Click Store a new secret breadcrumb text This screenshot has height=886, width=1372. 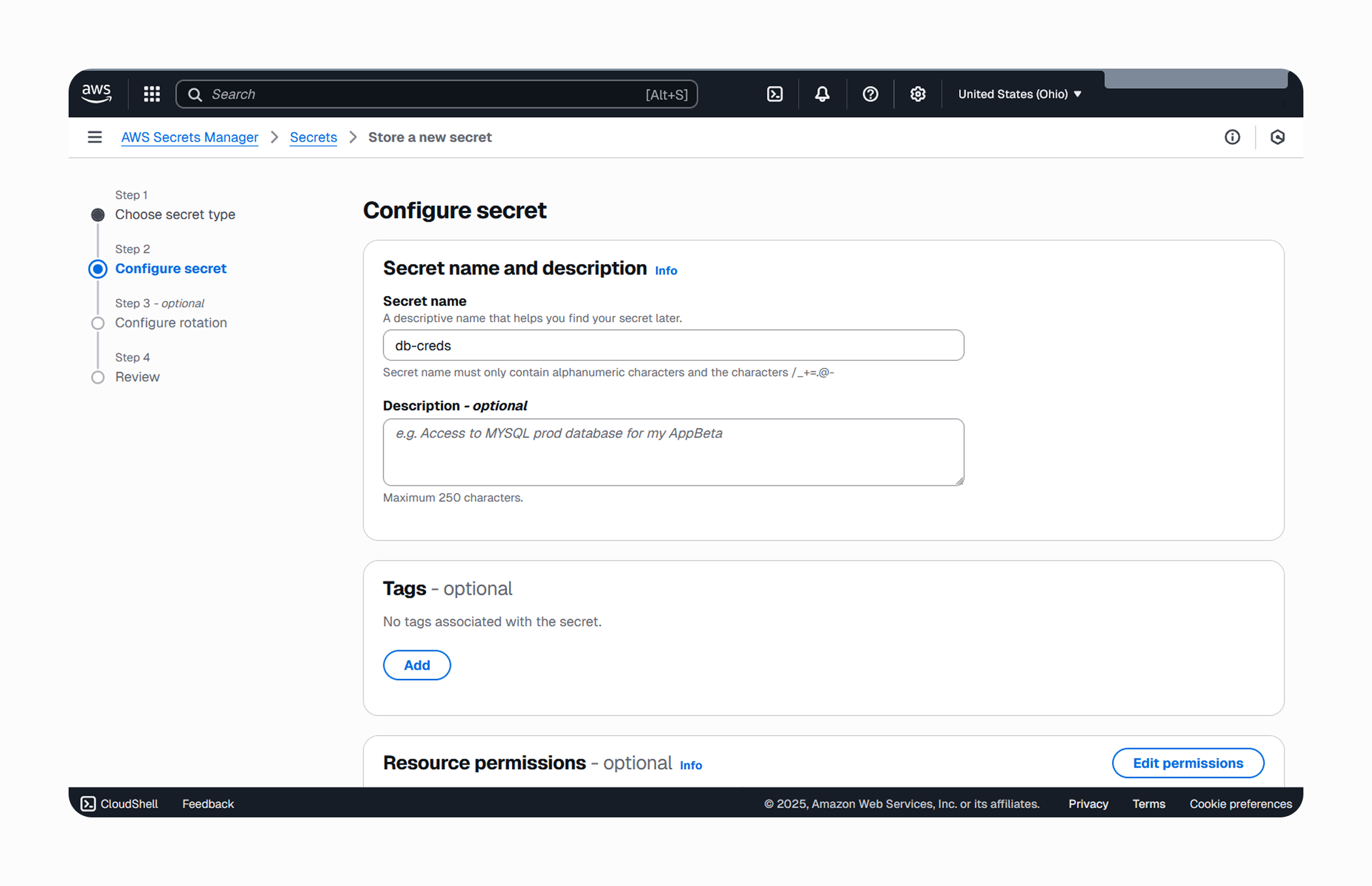click(x=430, y=137)
